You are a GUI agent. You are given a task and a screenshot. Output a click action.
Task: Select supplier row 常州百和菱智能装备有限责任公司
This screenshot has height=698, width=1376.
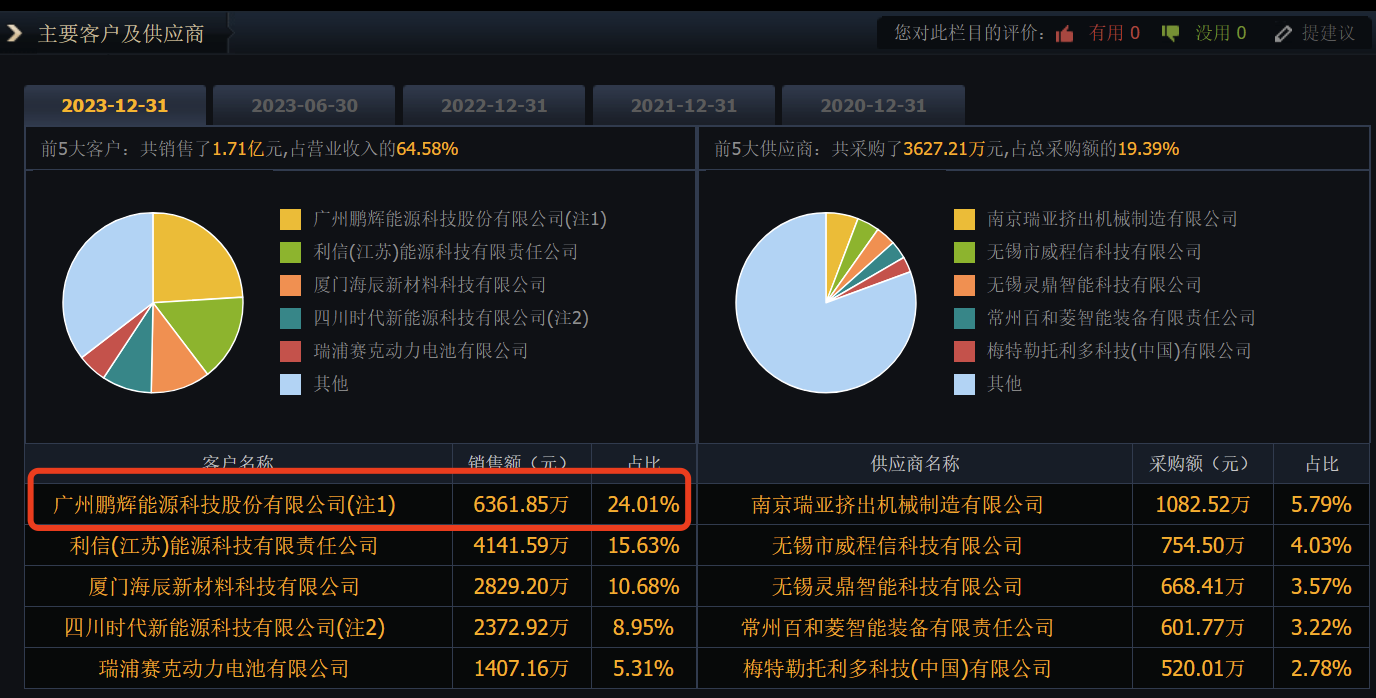click(1033, 628)
